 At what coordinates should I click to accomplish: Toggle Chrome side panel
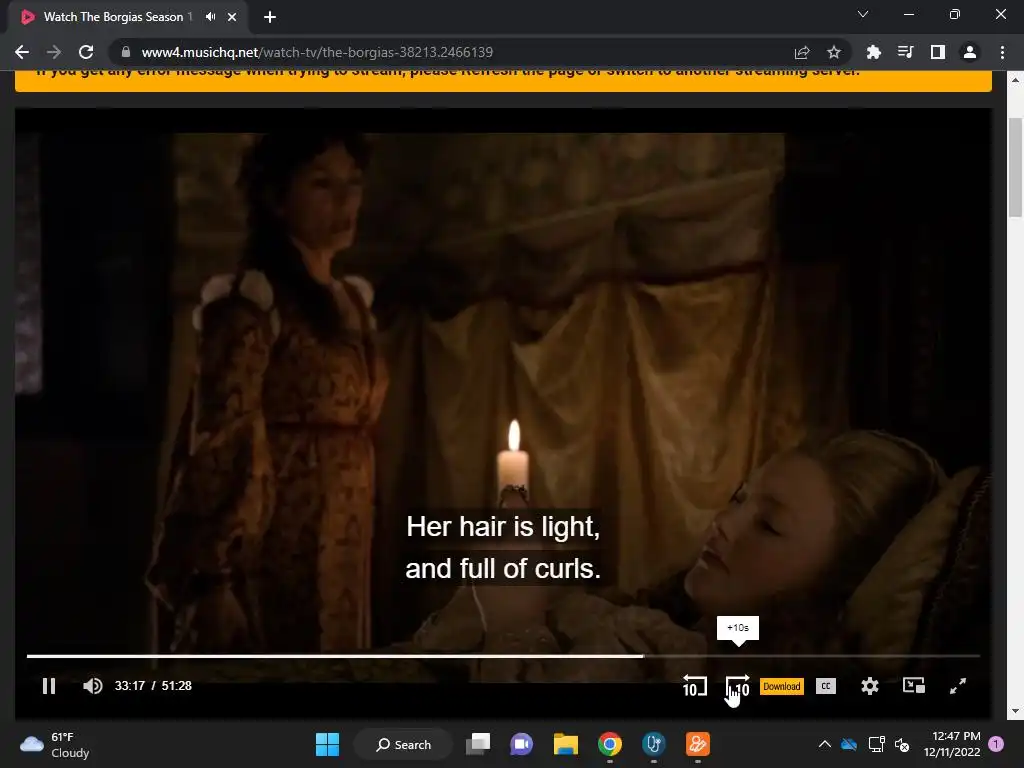point(938,52)
